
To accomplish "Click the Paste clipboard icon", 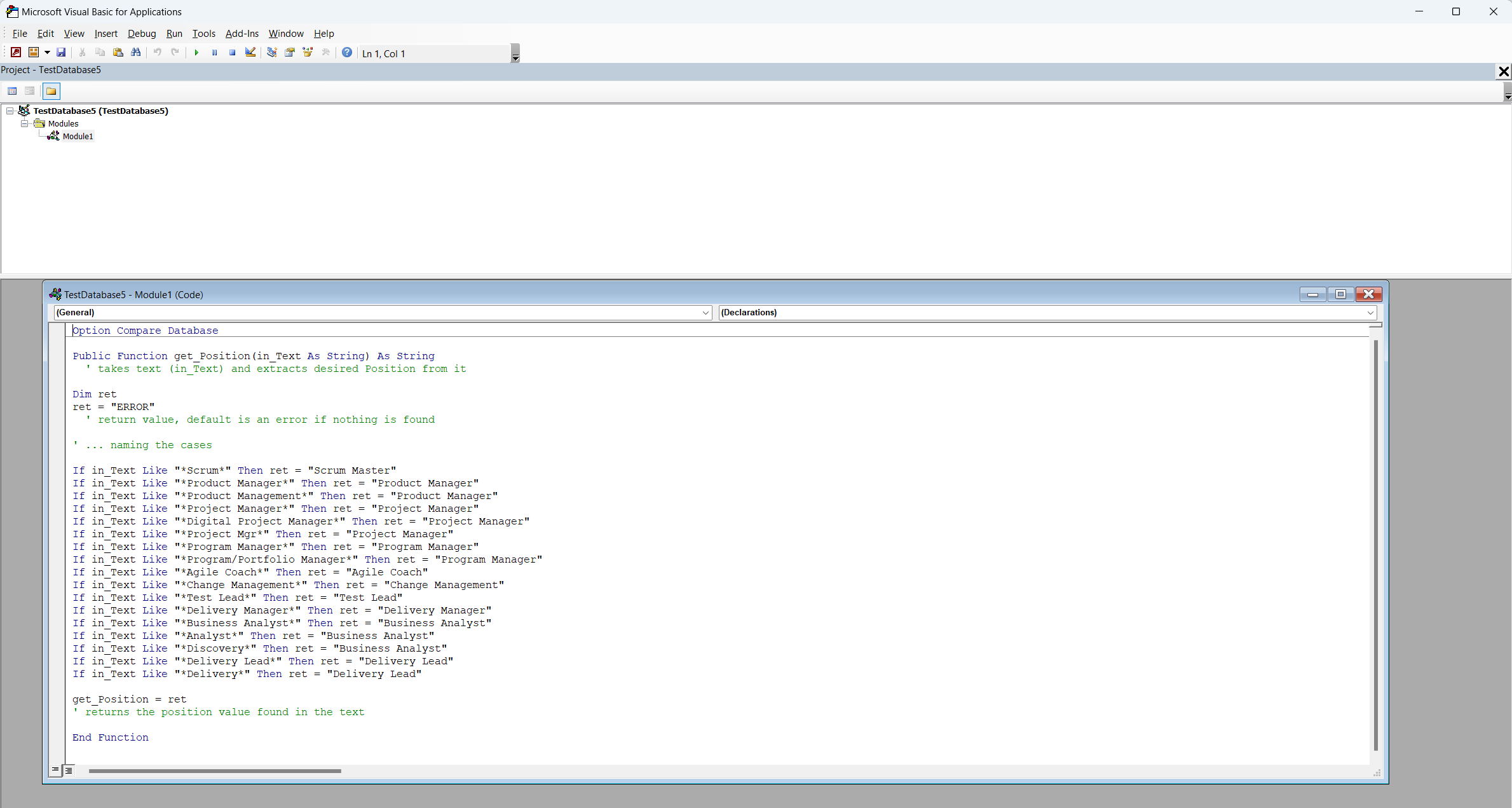I will [x=118, y=53].
